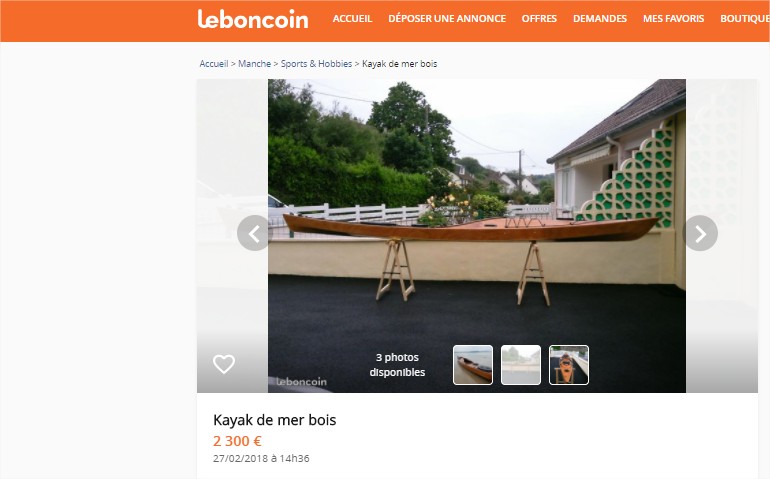Click the 2 300 € price
The image size is (770, 479).
[x=237, y=441]
